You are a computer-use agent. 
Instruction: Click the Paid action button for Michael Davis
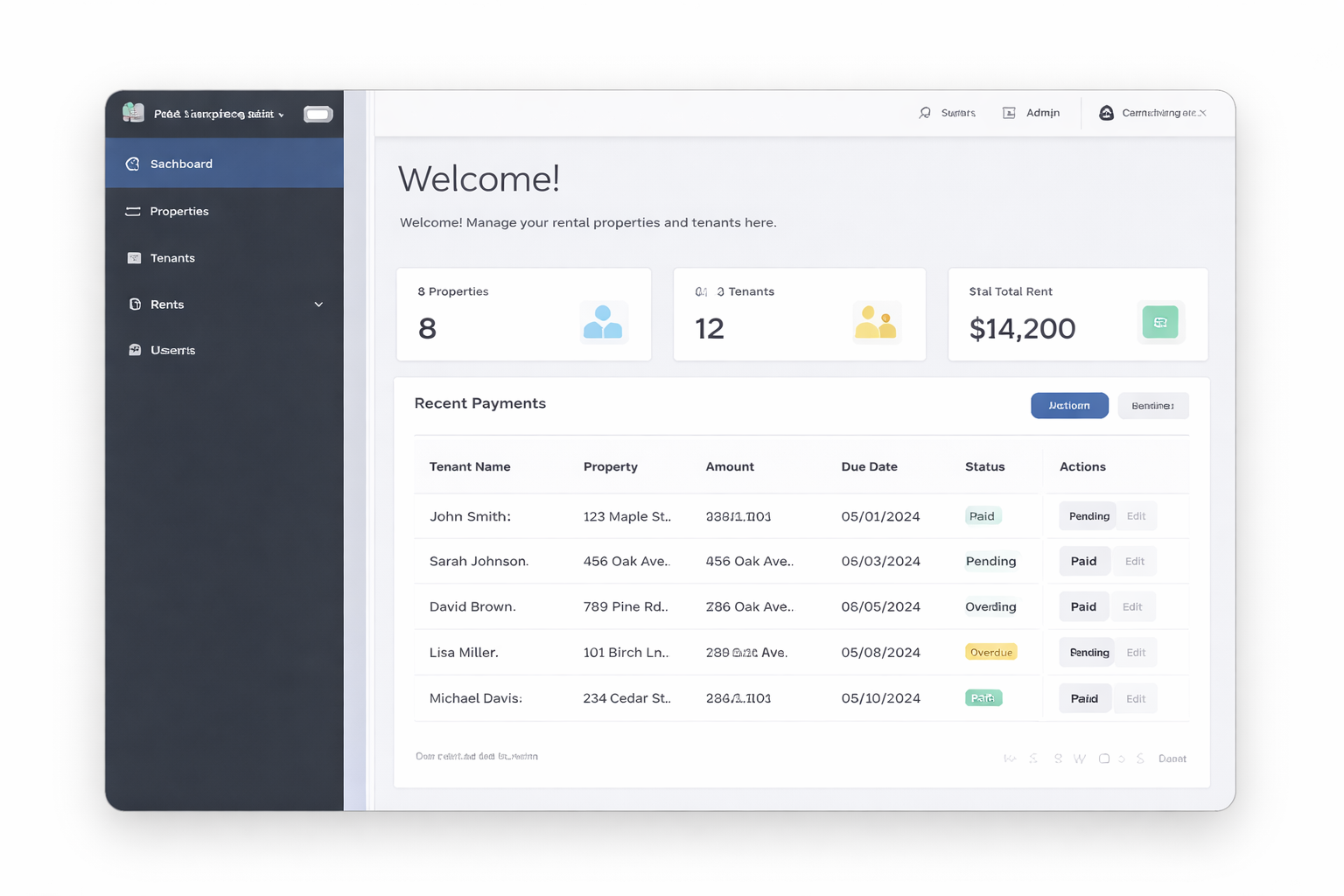[x=1085, y=698]
